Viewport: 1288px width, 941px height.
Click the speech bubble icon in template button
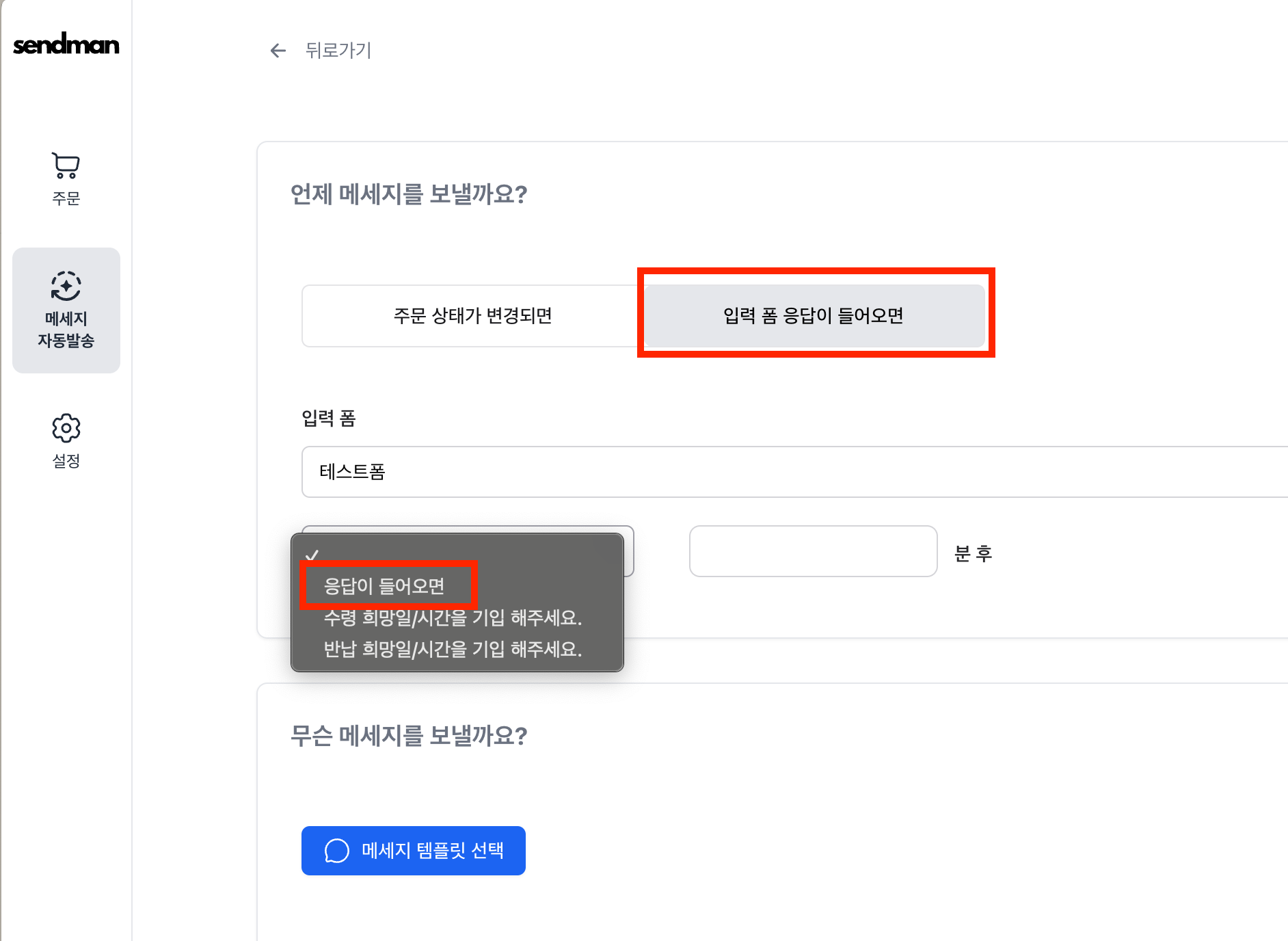tap(336, 851)
